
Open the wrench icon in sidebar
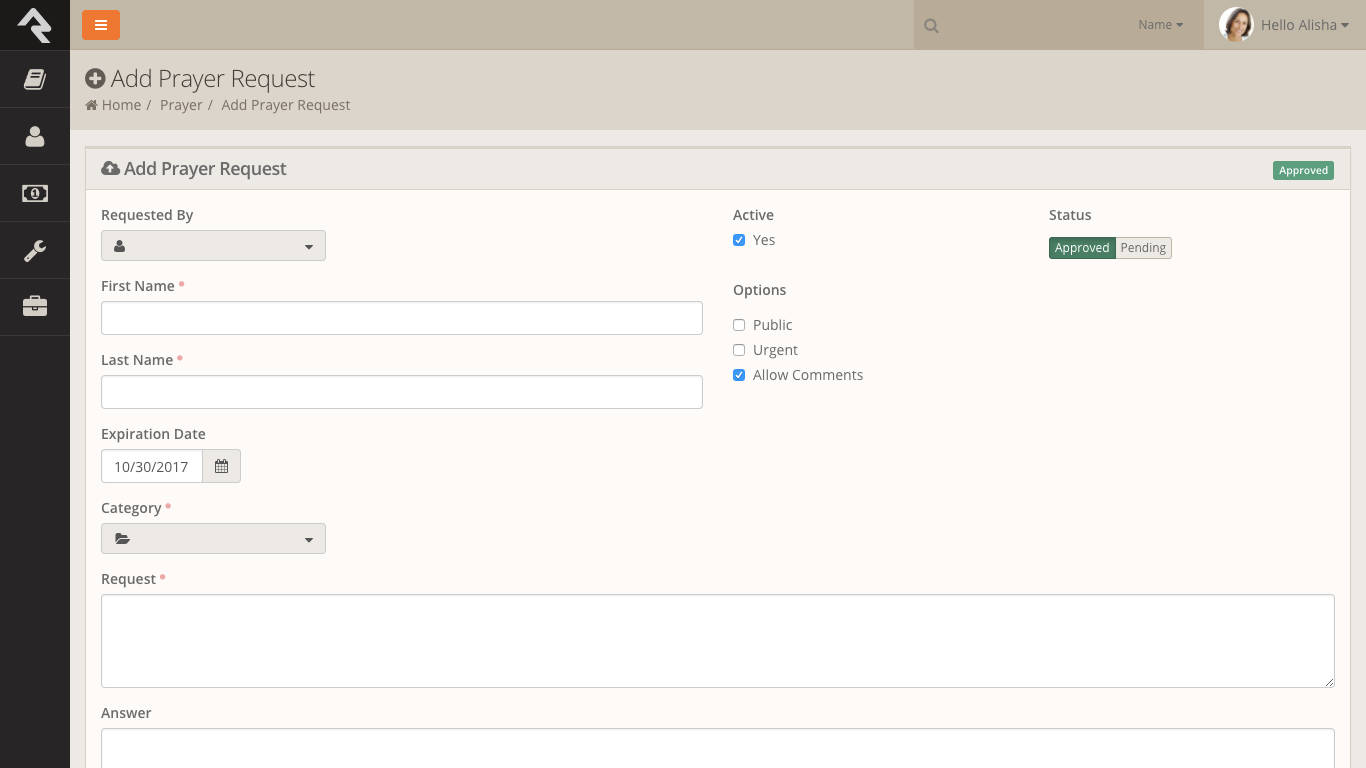(x=35, y=250)
